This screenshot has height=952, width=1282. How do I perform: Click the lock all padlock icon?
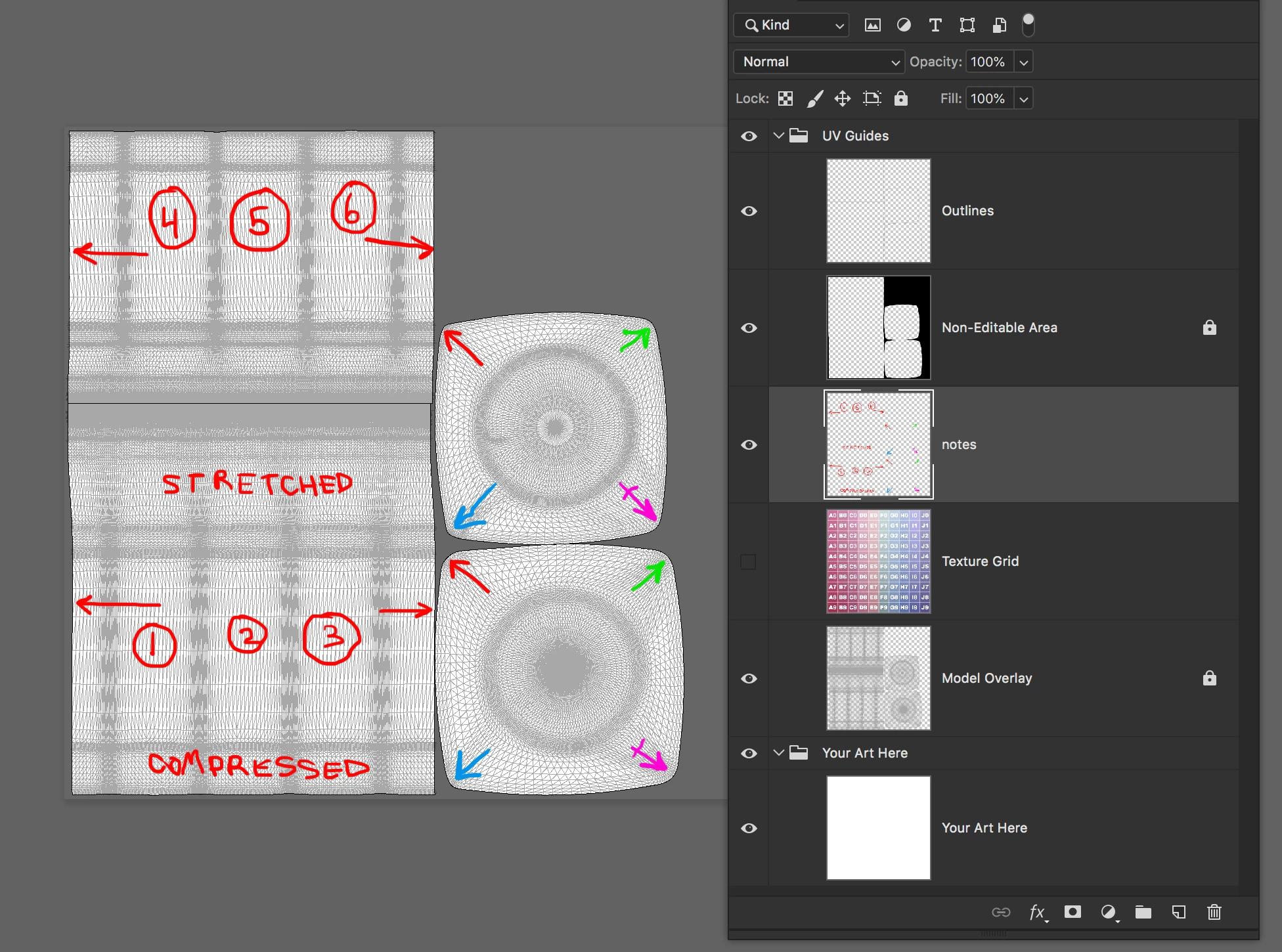point(901,98)
